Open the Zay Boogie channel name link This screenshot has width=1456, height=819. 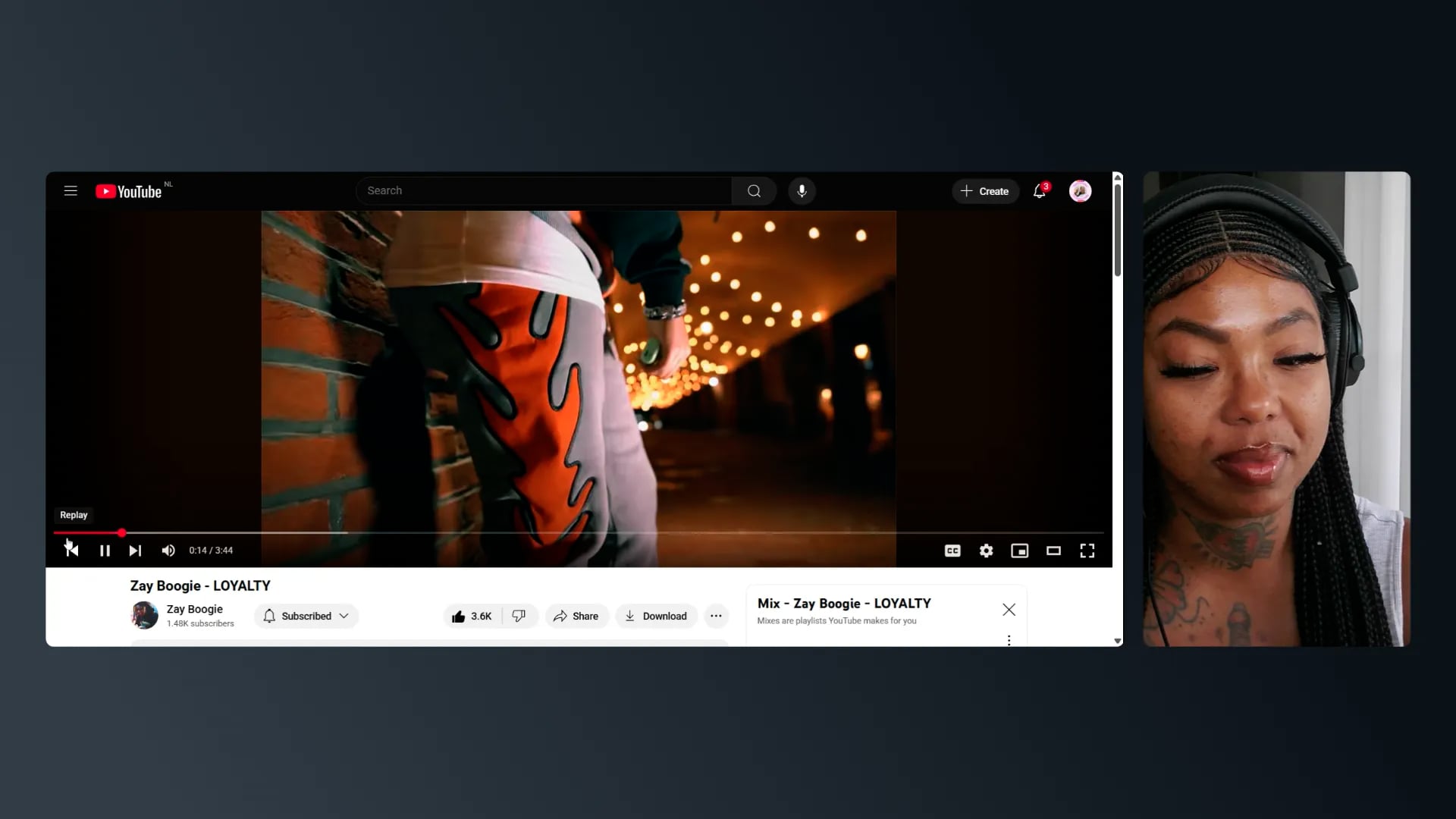pos(195,609)
